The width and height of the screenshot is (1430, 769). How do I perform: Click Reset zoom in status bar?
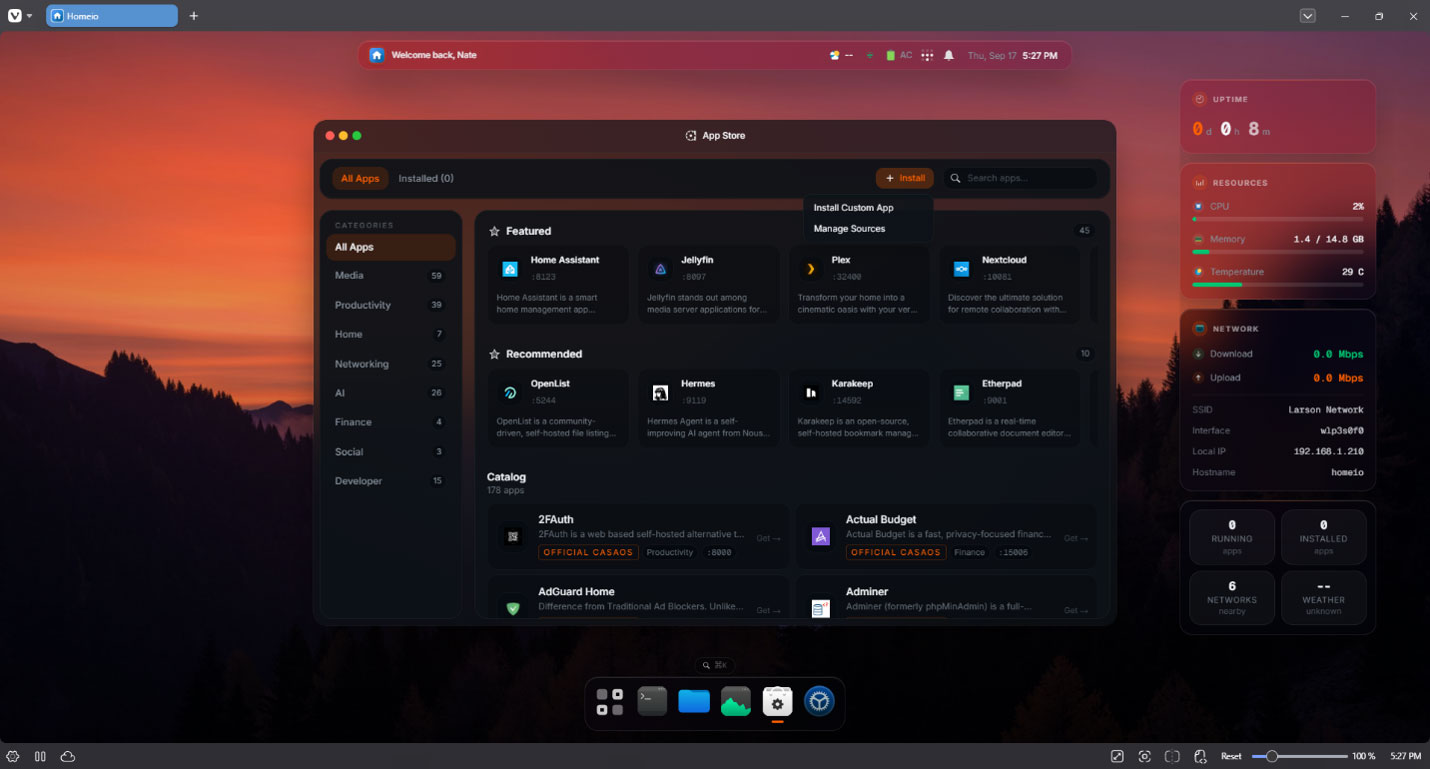click(1231, 756)
